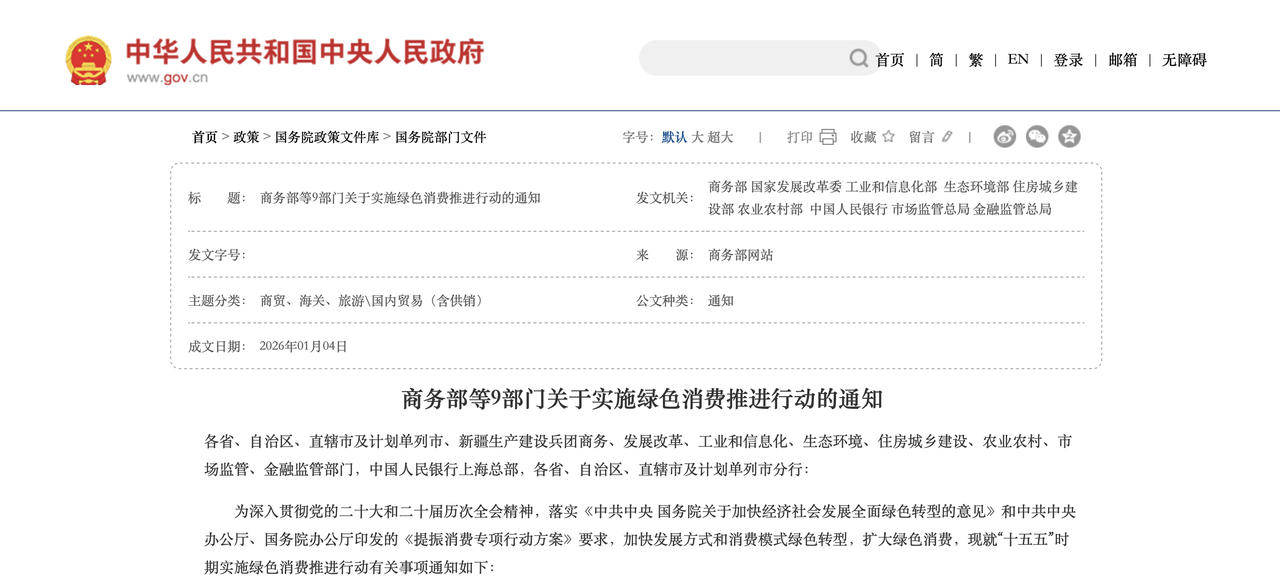The height and width of the screenshot is (585, 1280).
Task: Click the national emblem logo
Action: [88, 60]
